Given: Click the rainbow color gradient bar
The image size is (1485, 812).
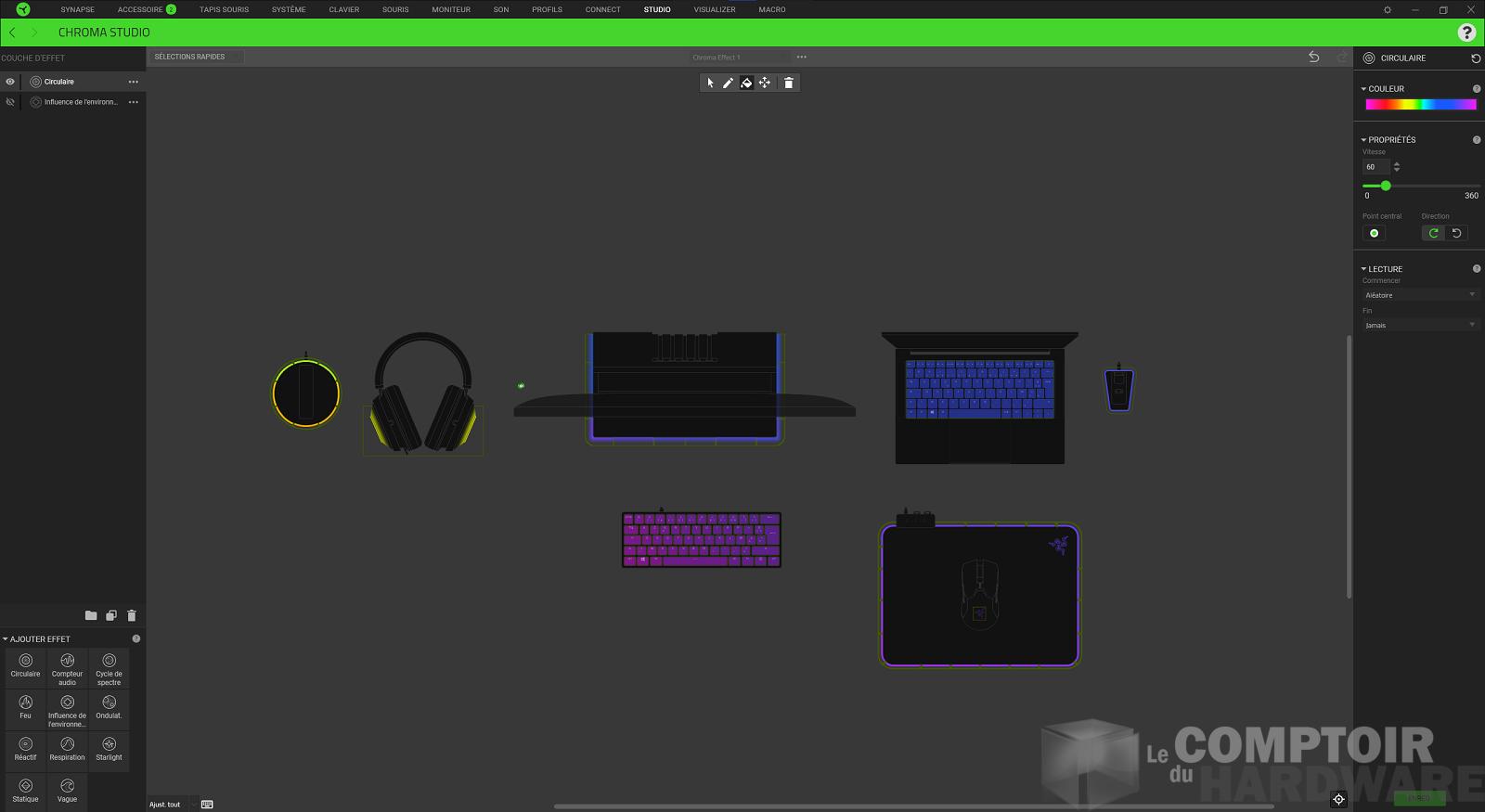Looking at the screenshot, I should [1420, 105].
